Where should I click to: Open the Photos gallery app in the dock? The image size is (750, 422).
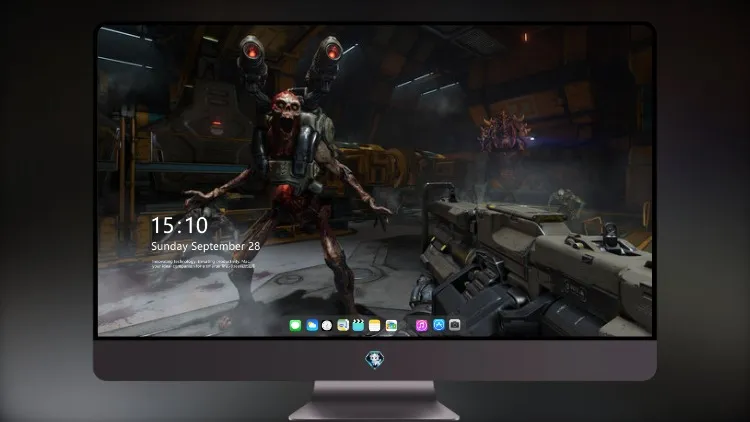(391, 326)
